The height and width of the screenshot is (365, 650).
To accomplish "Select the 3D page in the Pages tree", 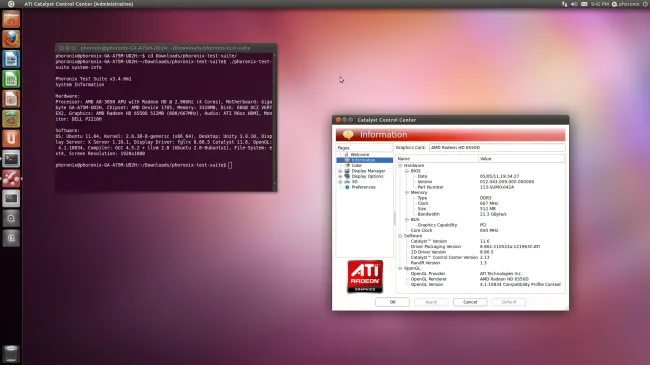I will coord(354,182).
